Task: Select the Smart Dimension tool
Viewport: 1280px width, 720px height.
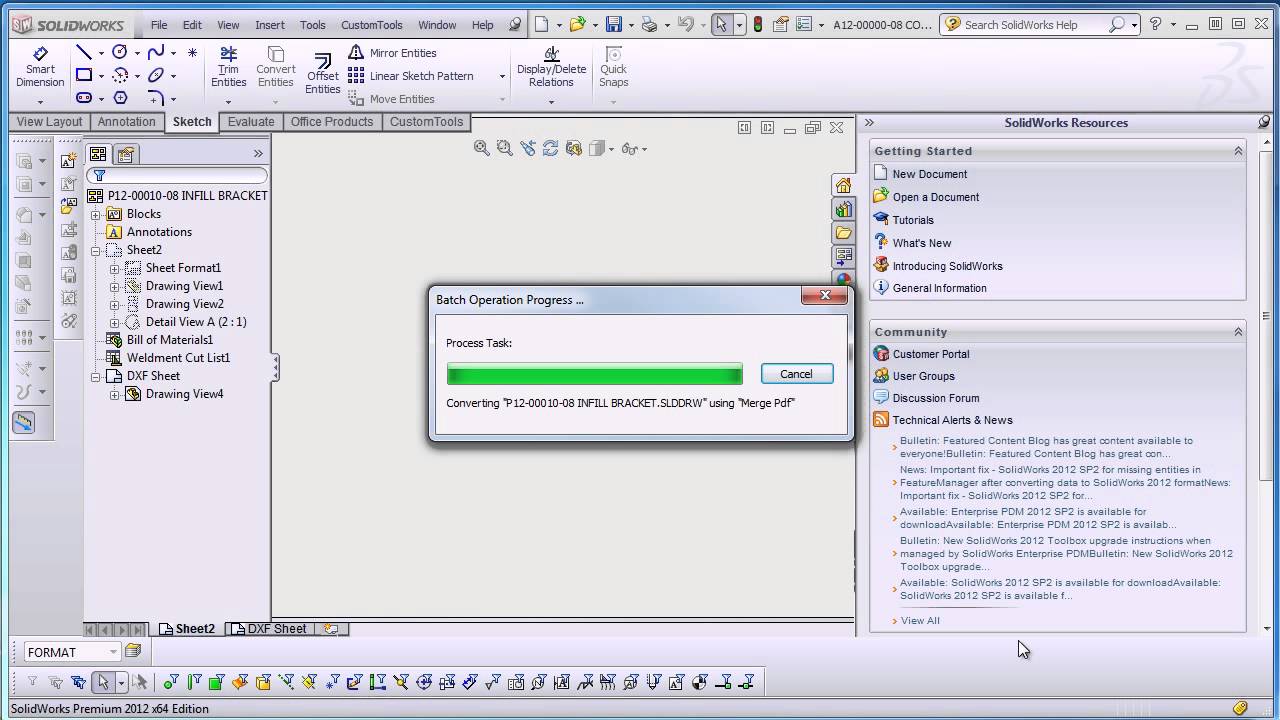Action: (40, 67)
